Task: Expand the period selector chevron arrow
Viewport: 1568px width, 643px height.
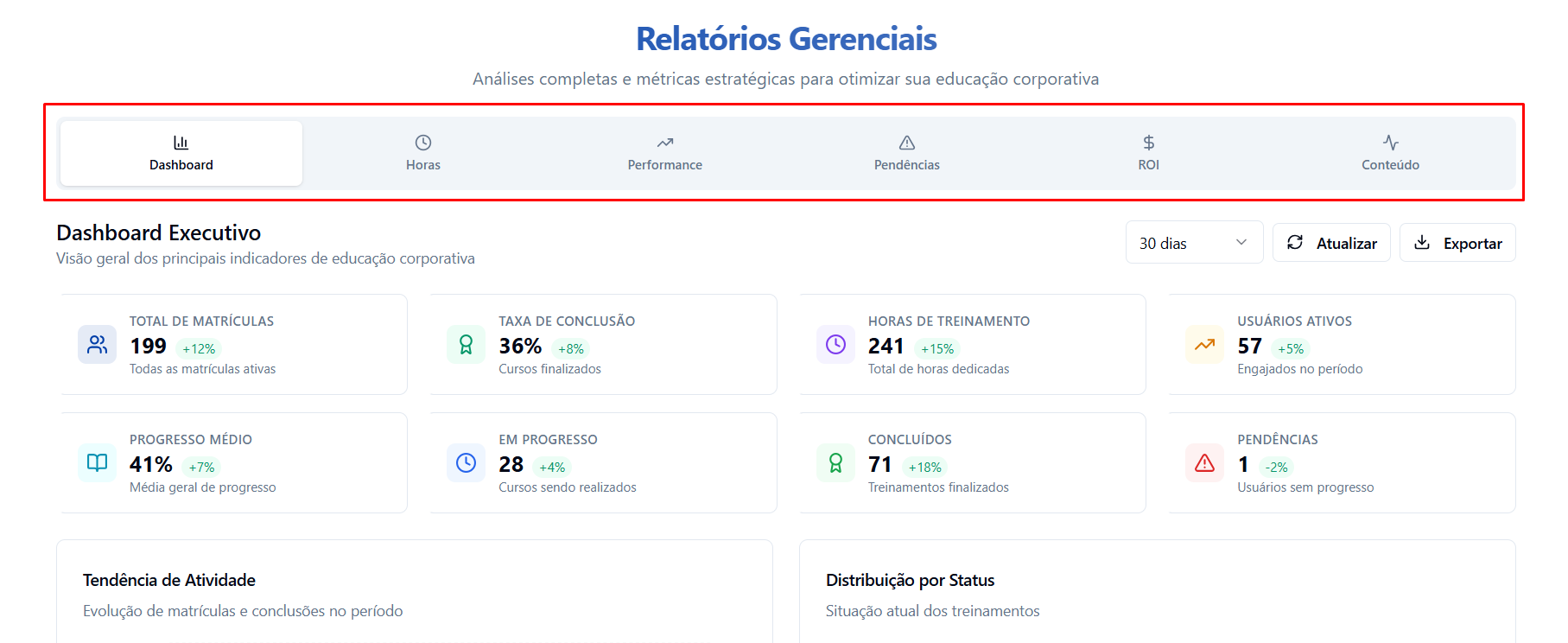Action: click(x=1241, y=243)
